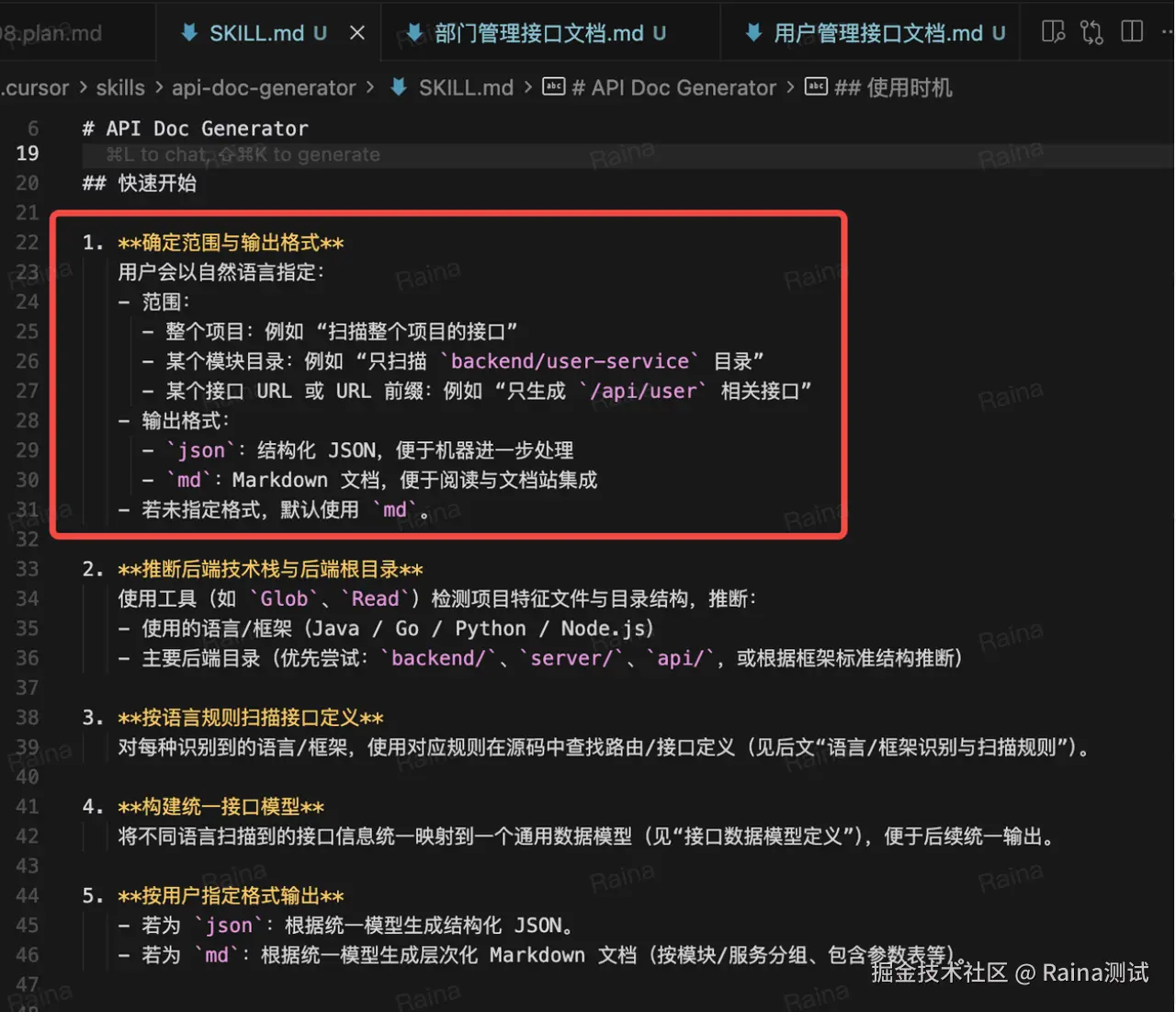Click the line starting 将不同语言扫描到的接口信息
Image resolution: width=1176 pixels, height=1012 pixels.
point(585,836)
